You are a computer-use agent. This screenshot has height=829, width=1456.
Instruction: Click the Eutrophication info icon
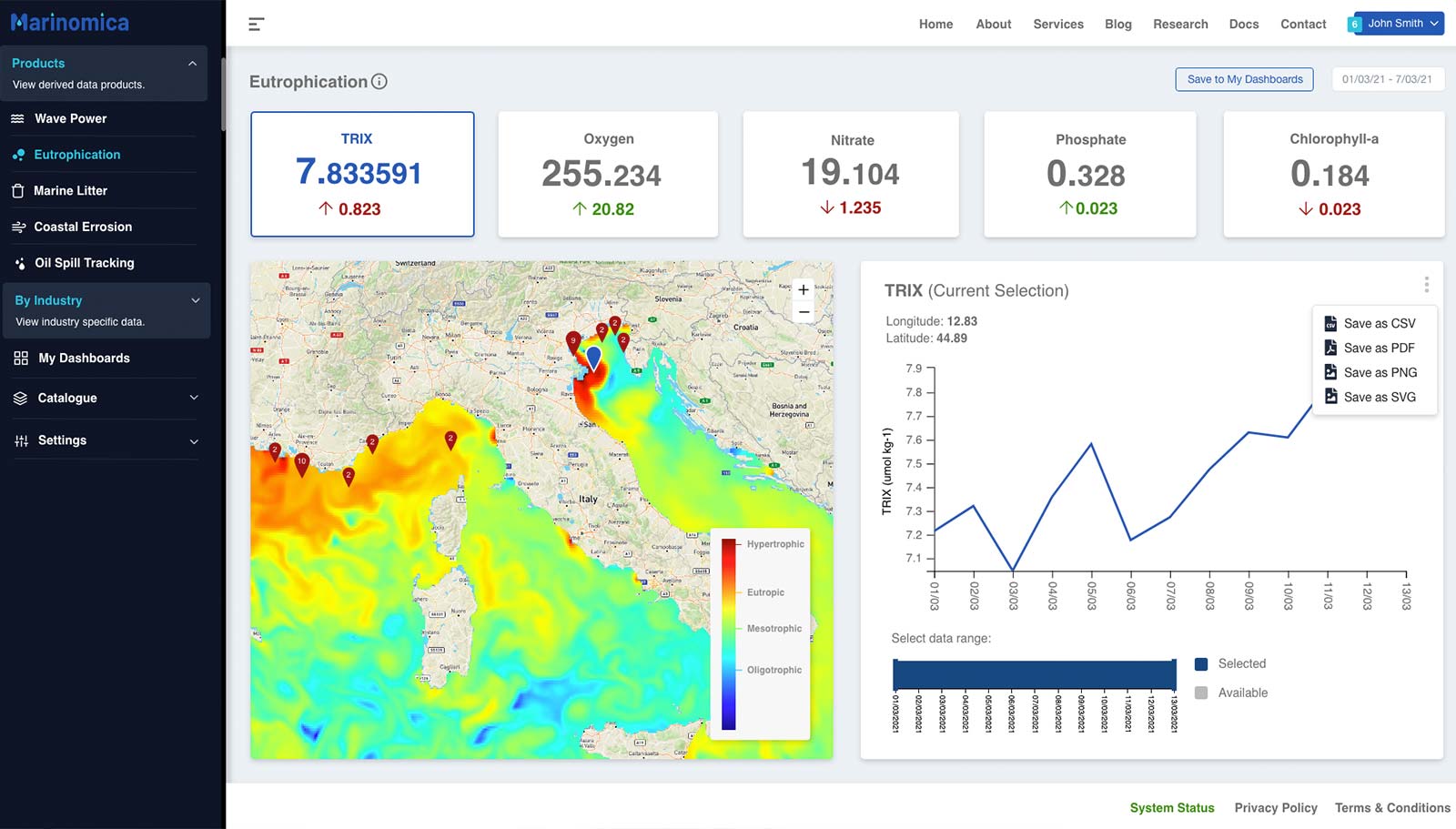(379, 82)
